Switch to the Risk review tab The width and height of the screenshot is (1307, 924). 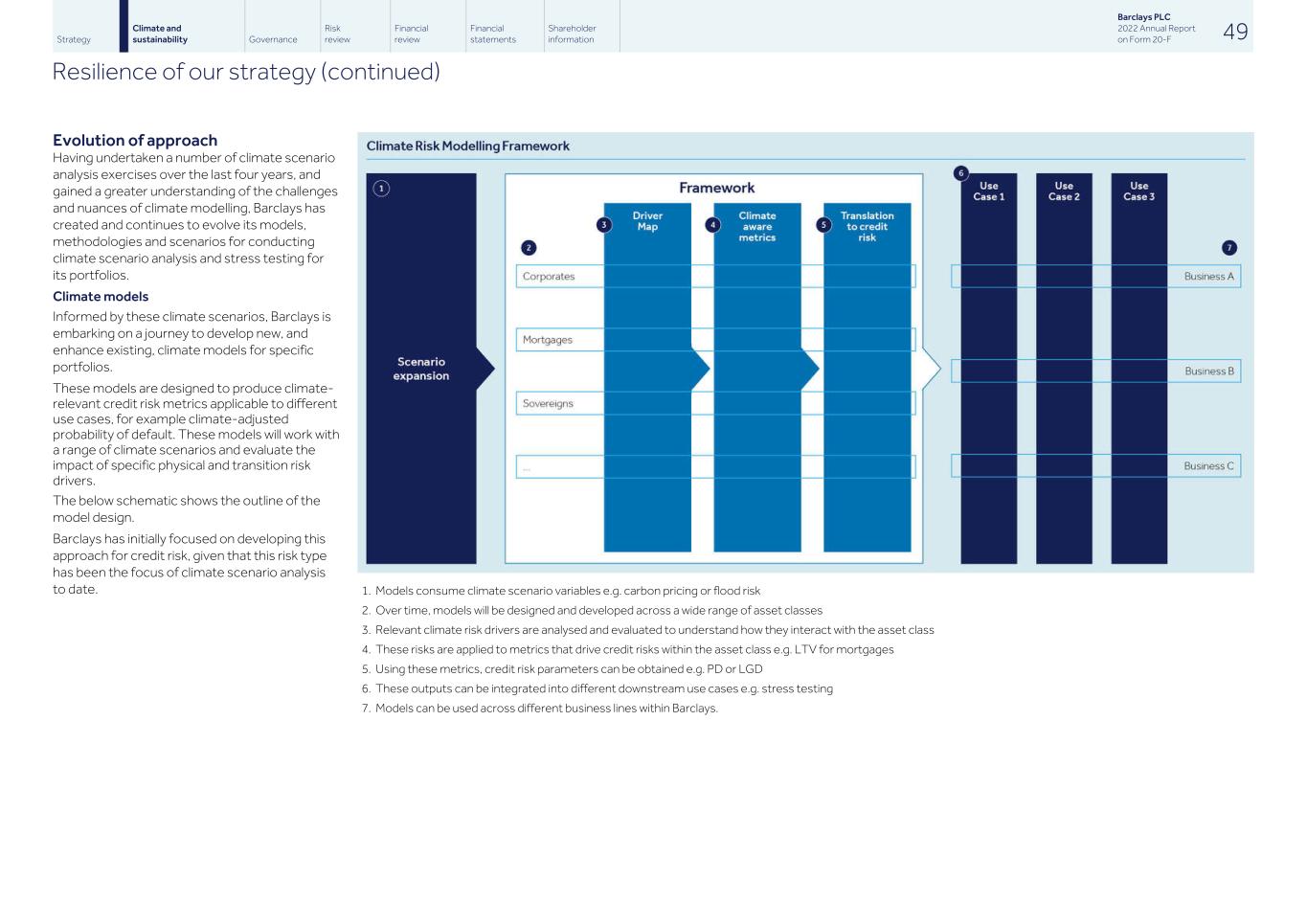(337, 34)
